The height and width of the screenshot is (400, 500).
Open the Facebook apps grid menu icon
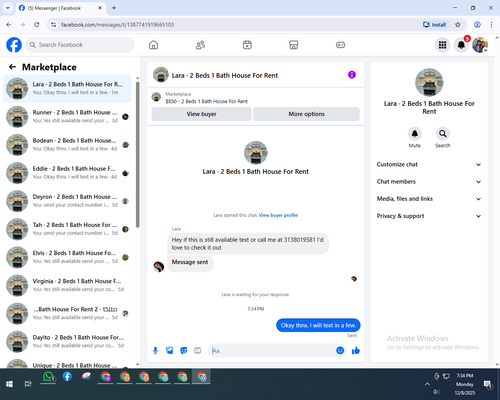442,45
